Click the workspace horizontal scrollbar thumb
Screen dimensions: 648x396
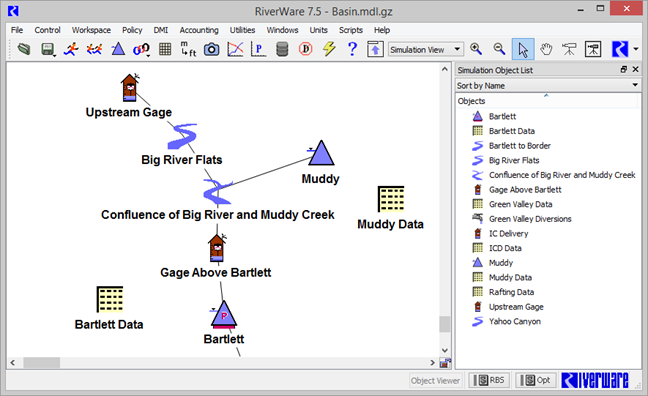point(41,363)
